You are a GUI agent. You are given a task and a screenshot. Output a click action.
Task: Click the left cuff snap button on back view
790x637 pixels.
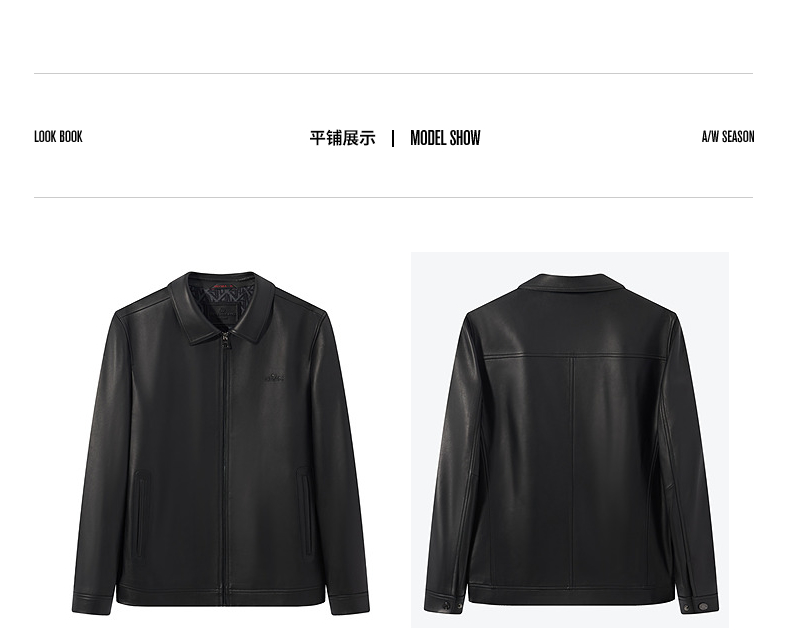(445, 605)
